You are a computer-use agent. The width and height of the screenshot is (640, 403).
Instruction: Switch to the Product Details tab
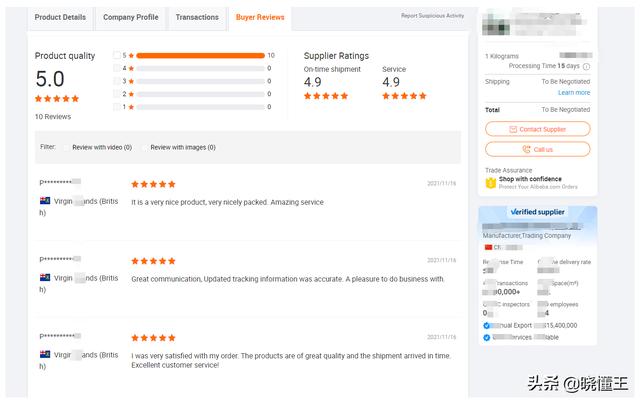[x=60, y=17]
